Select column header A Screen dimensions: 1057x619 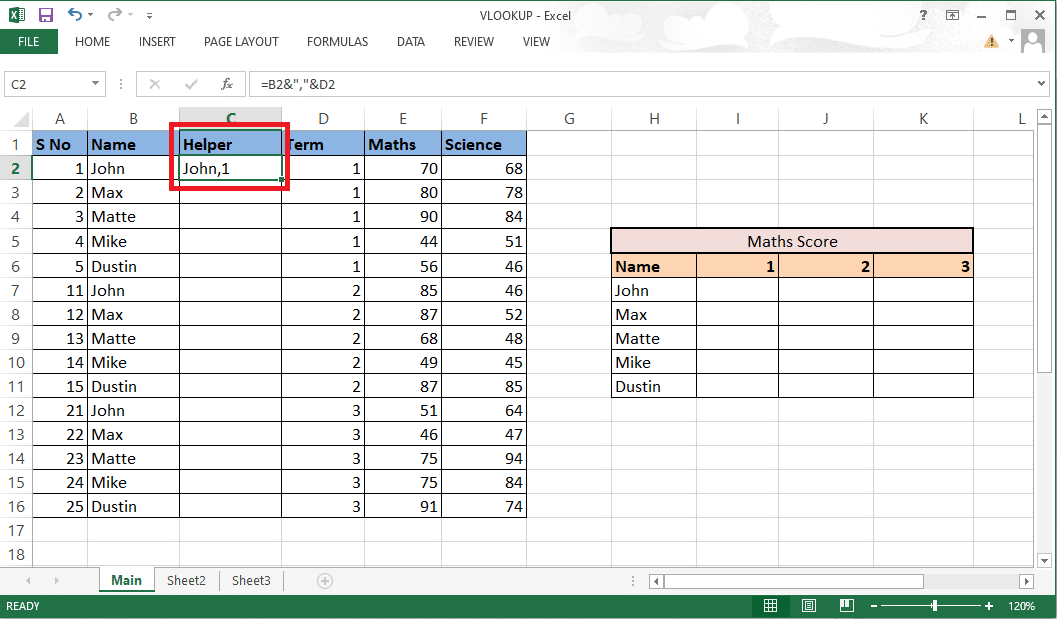click(x=60, y=119)
